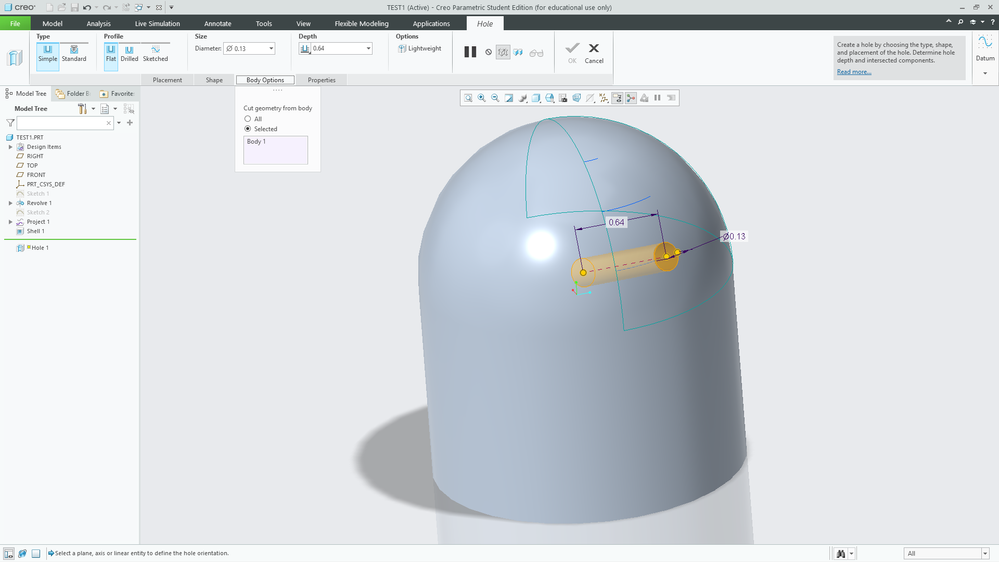Select the Selected radio button
999x562 pixels.
tap(248, 129)
